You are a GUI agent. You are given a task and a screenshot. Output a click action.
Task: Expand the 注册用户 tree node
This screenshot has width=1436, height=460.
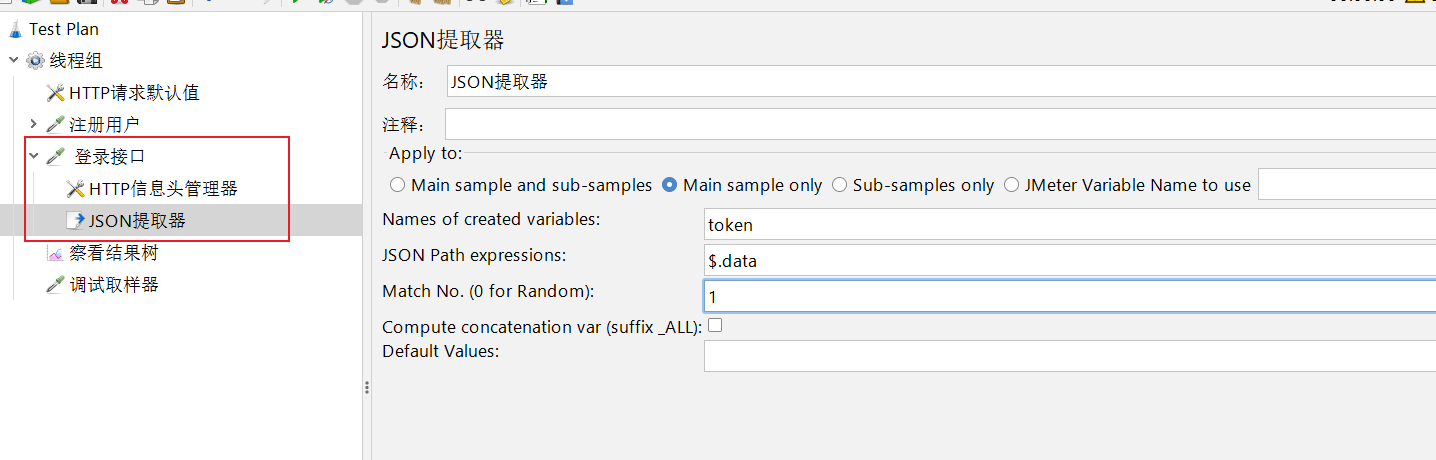[33, 125]
